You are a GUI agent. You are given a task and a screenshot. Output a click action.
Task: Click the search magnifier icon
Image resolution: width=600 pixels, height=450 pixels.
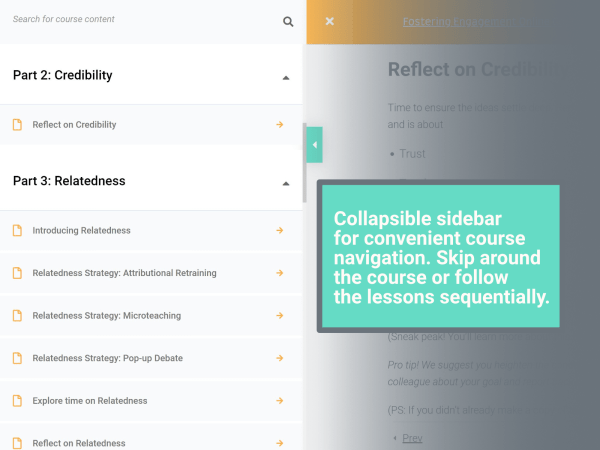tap(288, 22)
